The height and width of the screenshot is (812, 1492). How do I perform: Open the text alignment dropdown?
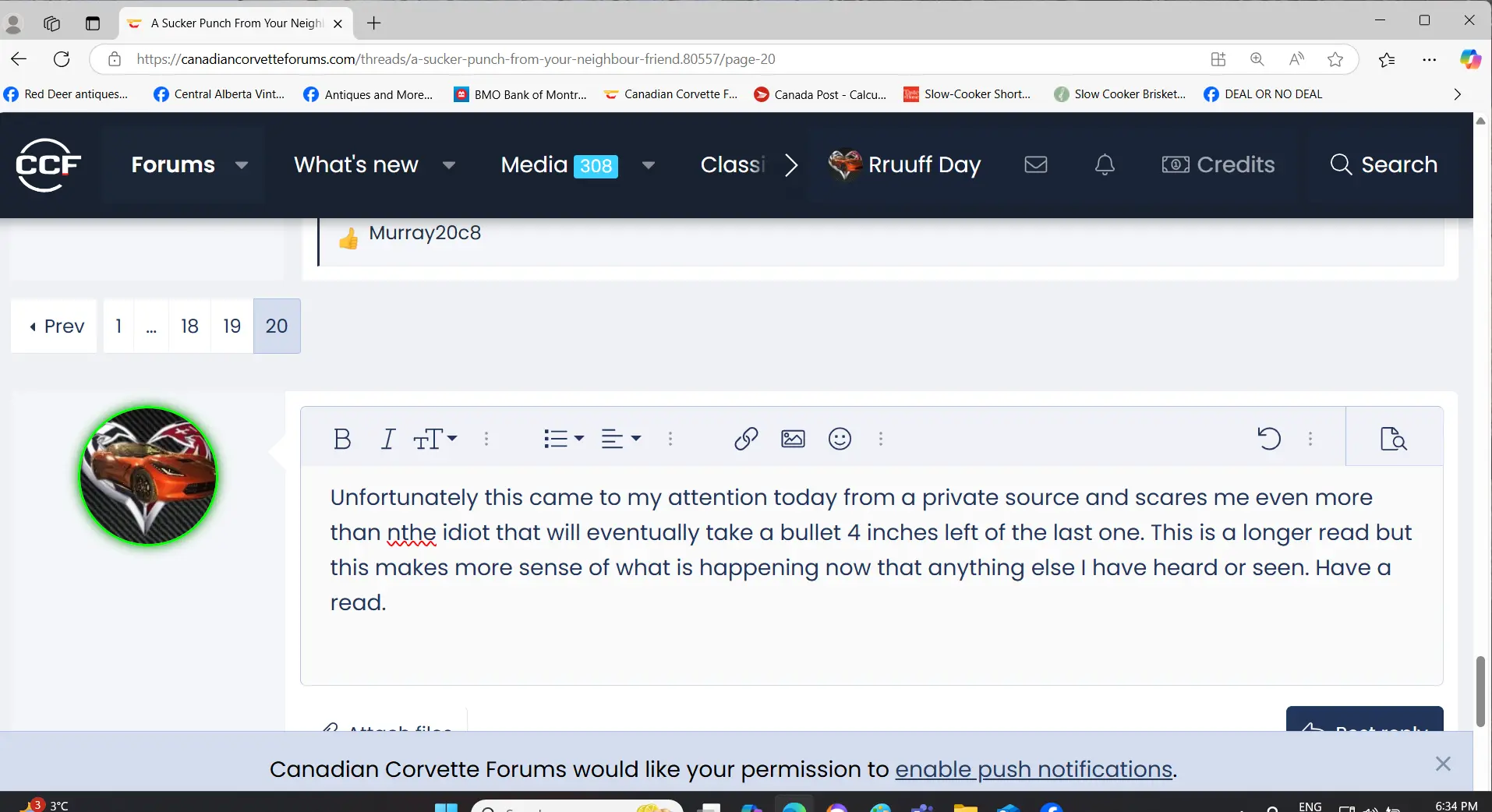tap(620, 440)
